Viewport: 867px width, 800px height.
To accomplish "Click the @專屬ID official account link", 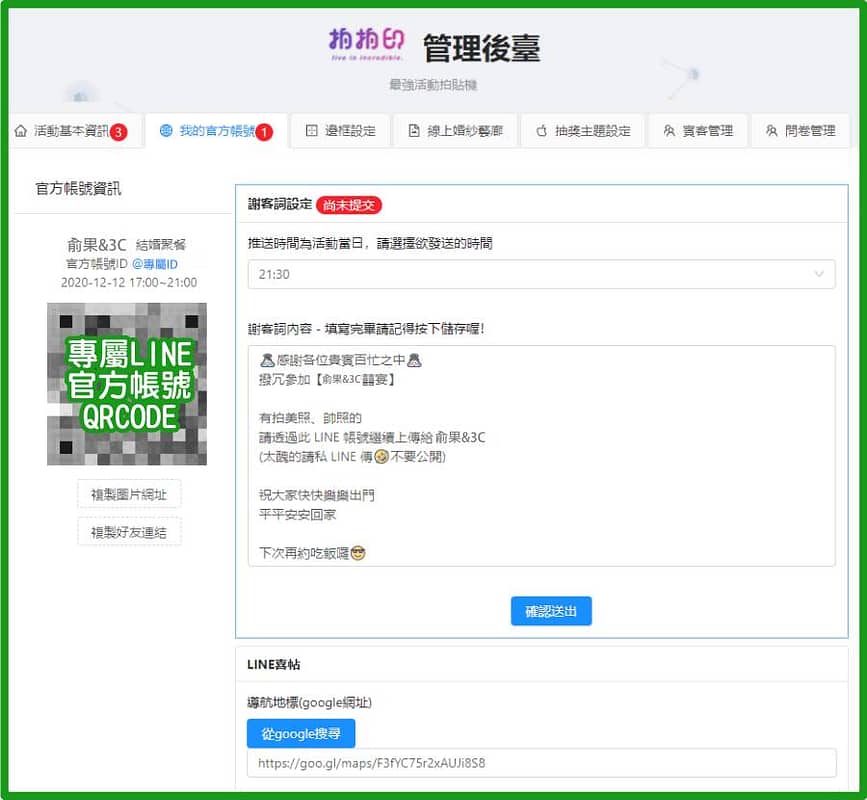I will [155, 264].
